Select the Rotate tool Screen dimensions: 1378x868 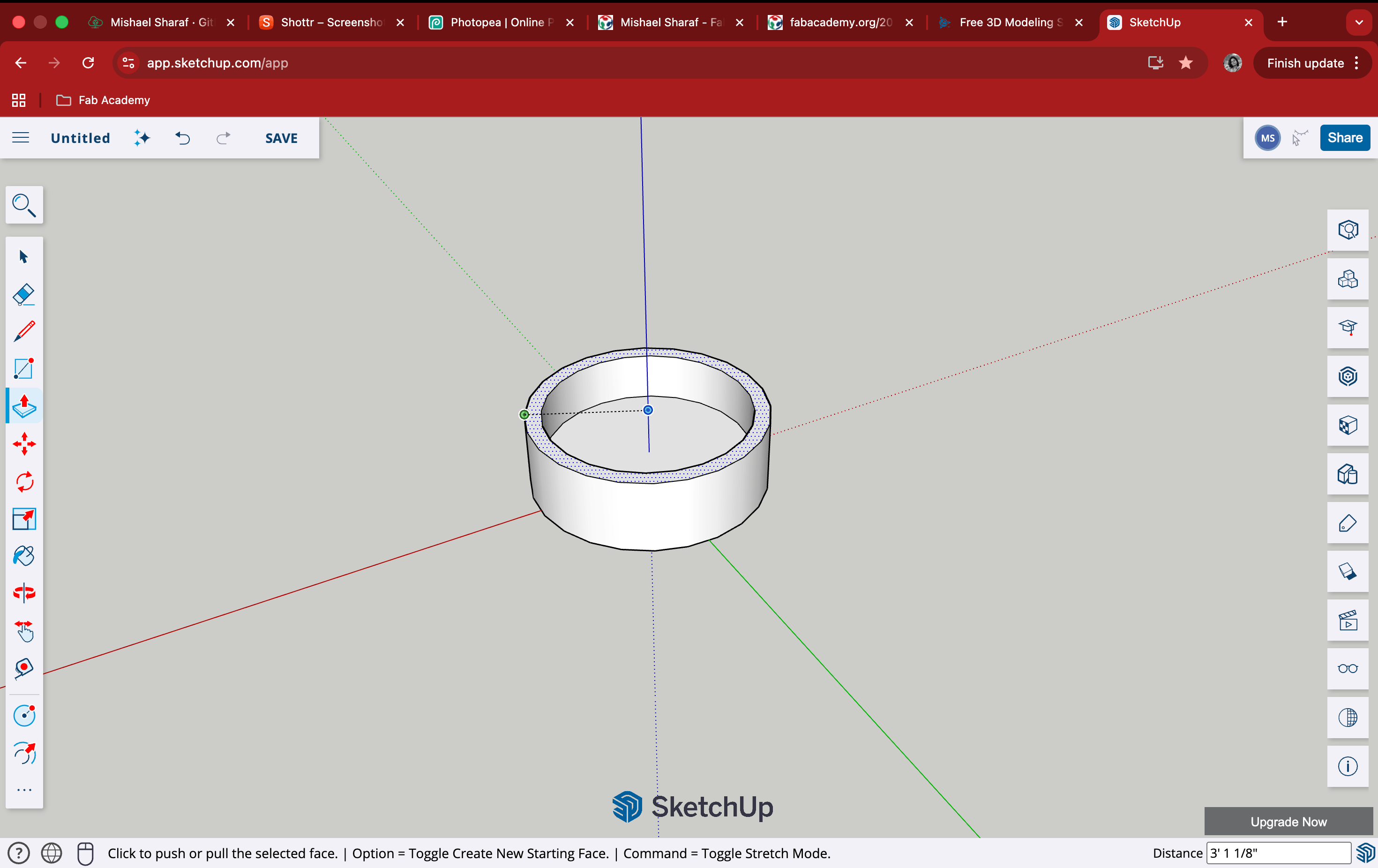(23, 482)
